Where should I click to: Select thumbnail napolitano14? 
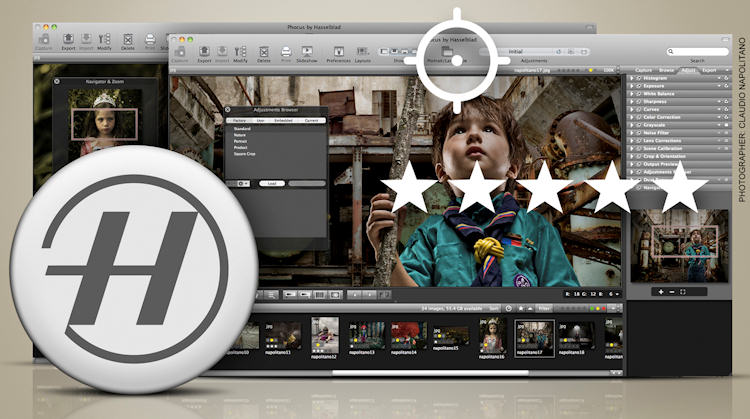(x=408, y=338)
